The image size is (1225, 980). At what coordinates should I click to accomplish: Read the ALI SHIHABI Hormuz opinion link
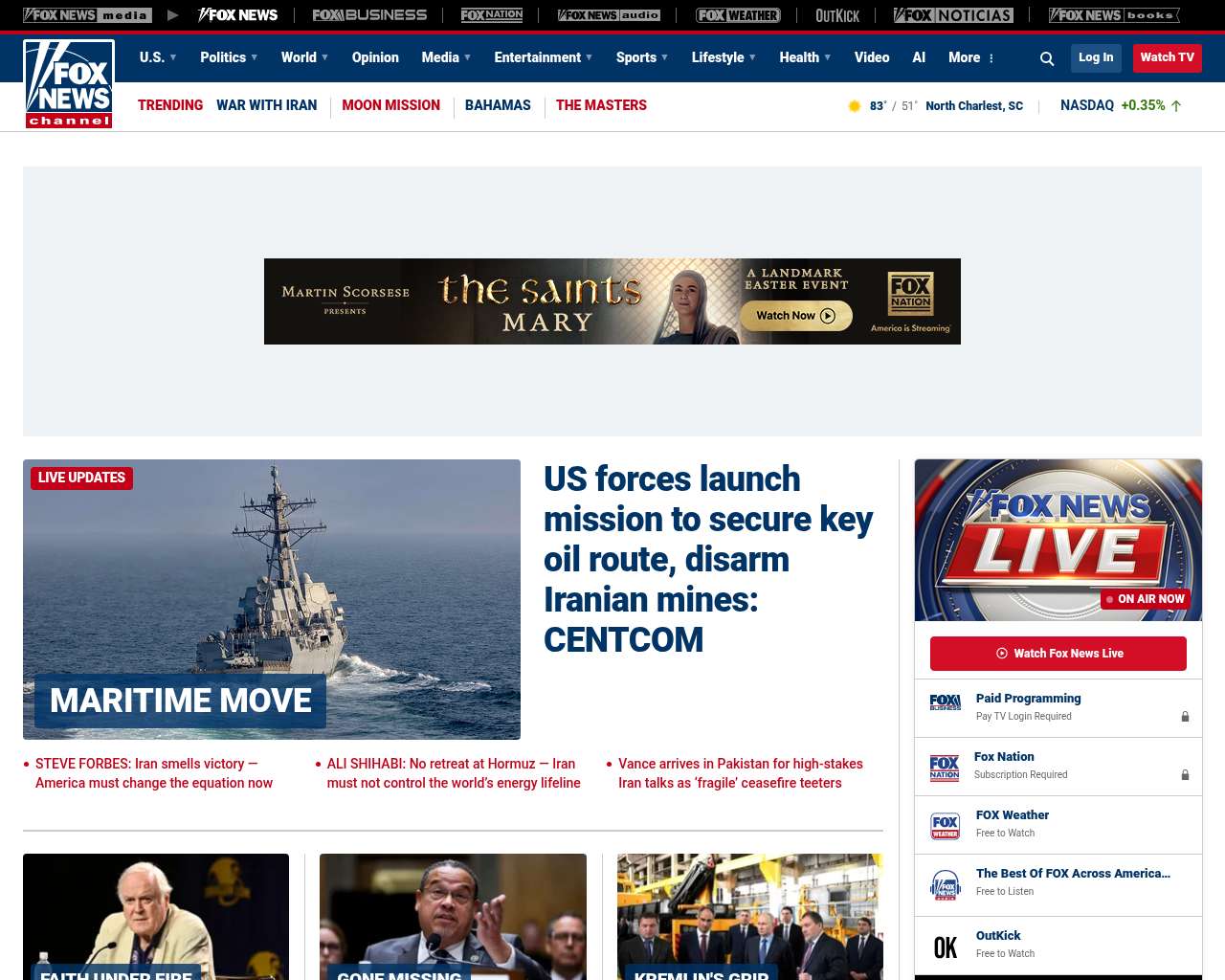pos(454,773)
